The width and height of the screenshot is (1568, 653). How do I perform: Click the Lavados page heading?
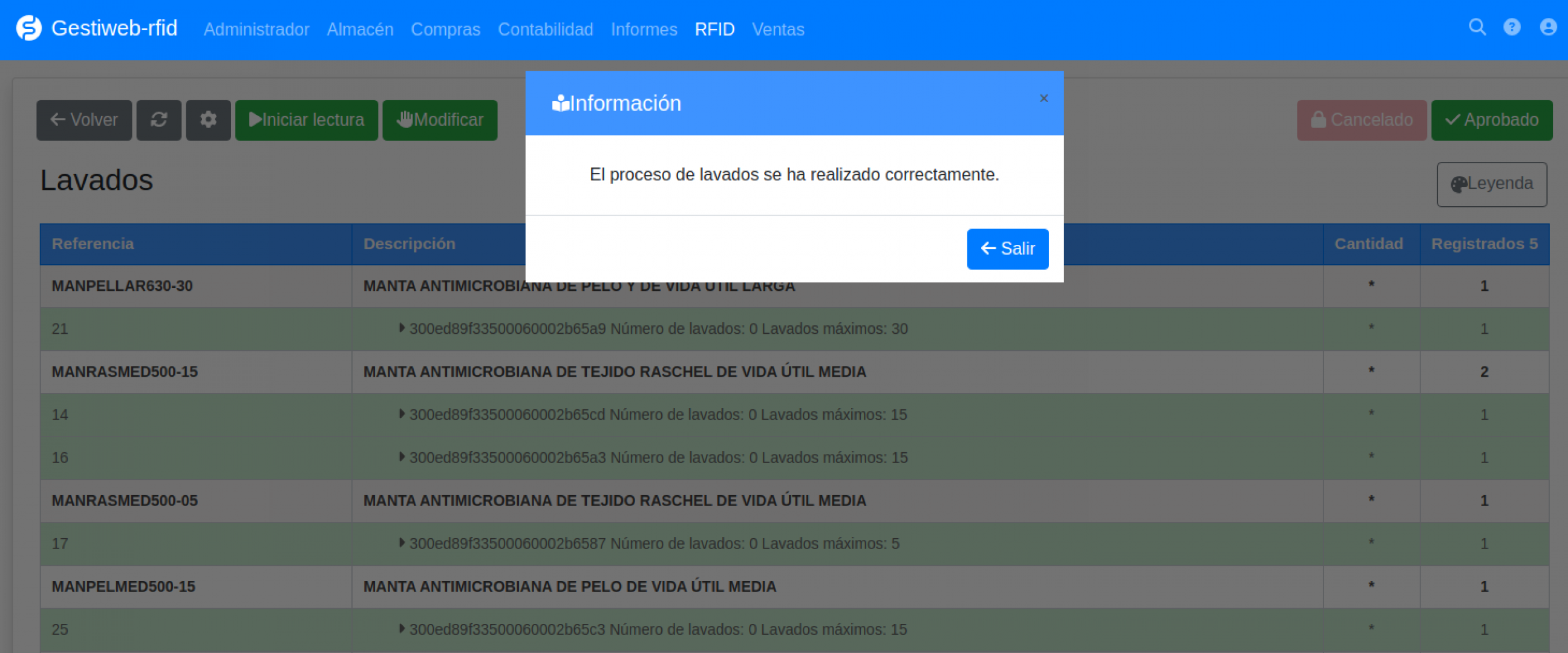click(96, 180)
